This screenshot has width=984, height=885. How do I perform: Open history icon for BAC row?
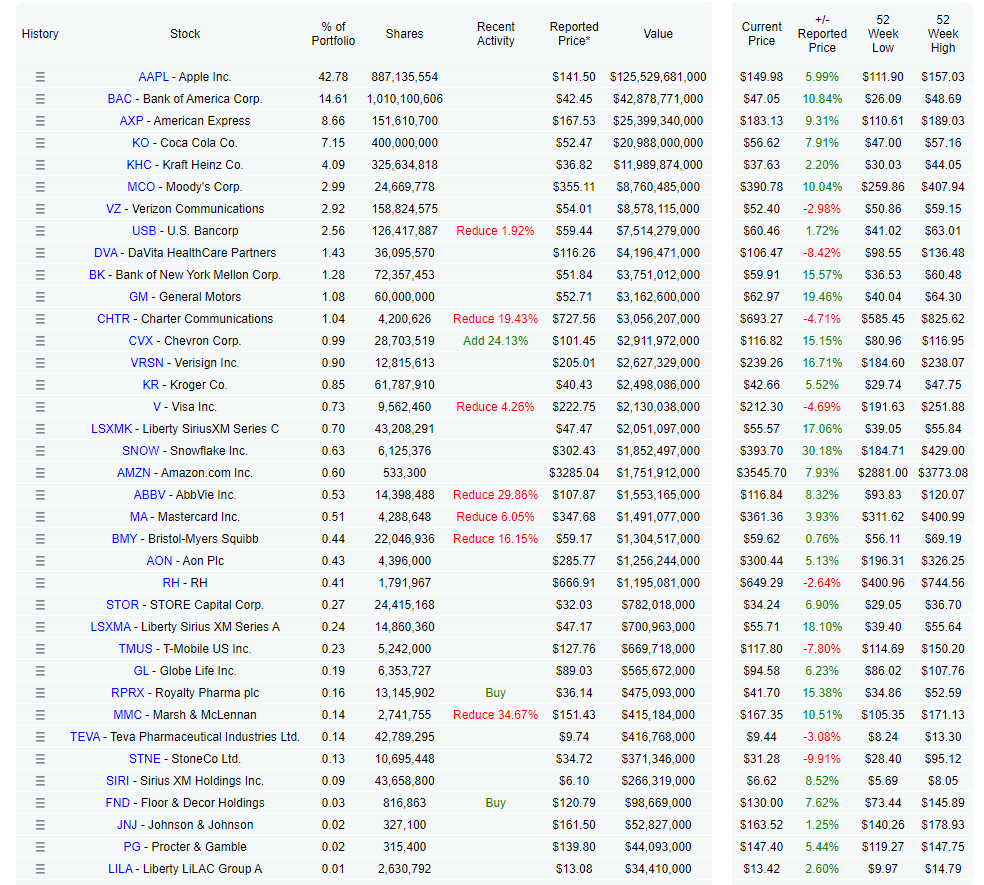pos(40,99)
